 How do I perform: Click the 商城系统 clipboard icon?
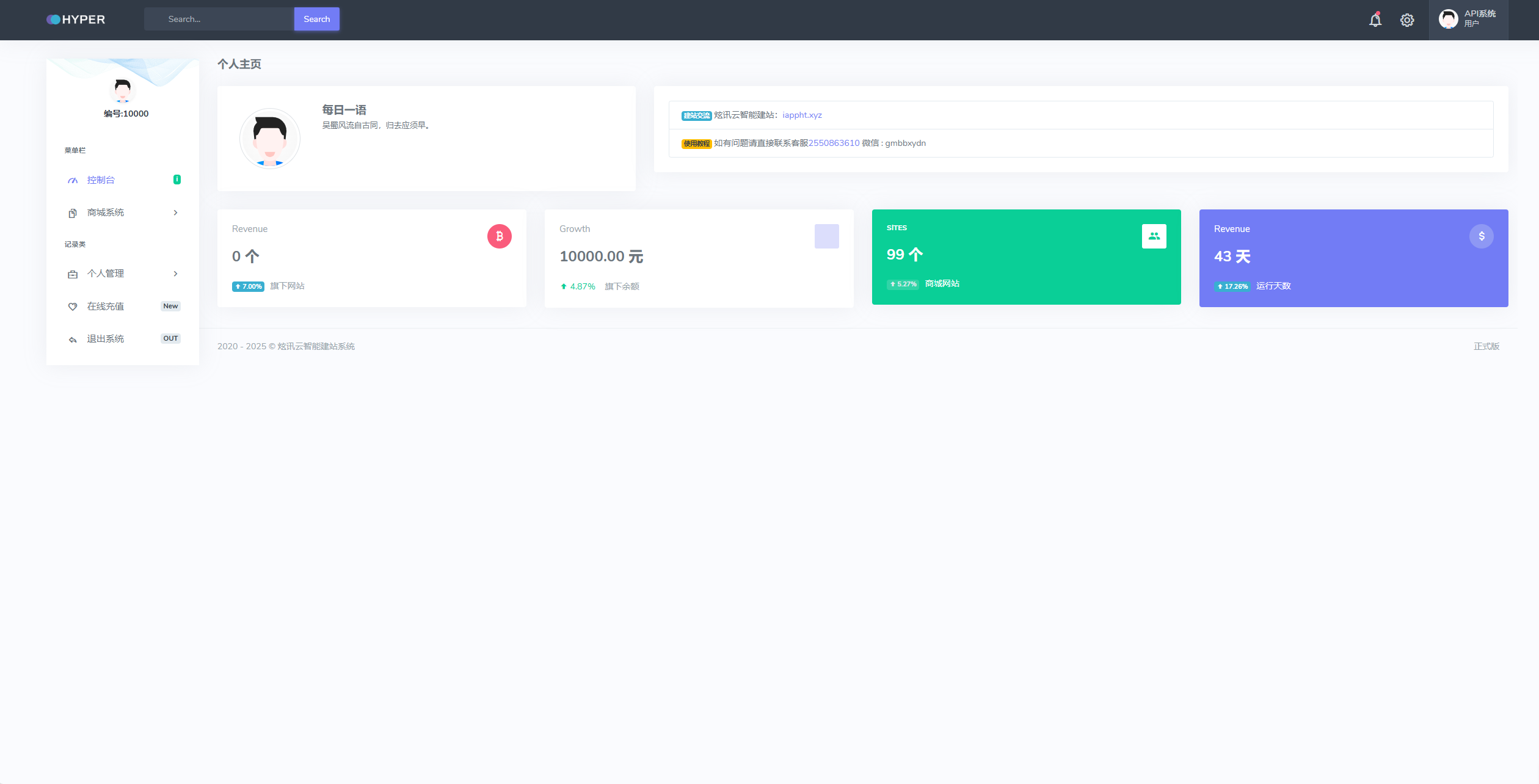[73, 213]
